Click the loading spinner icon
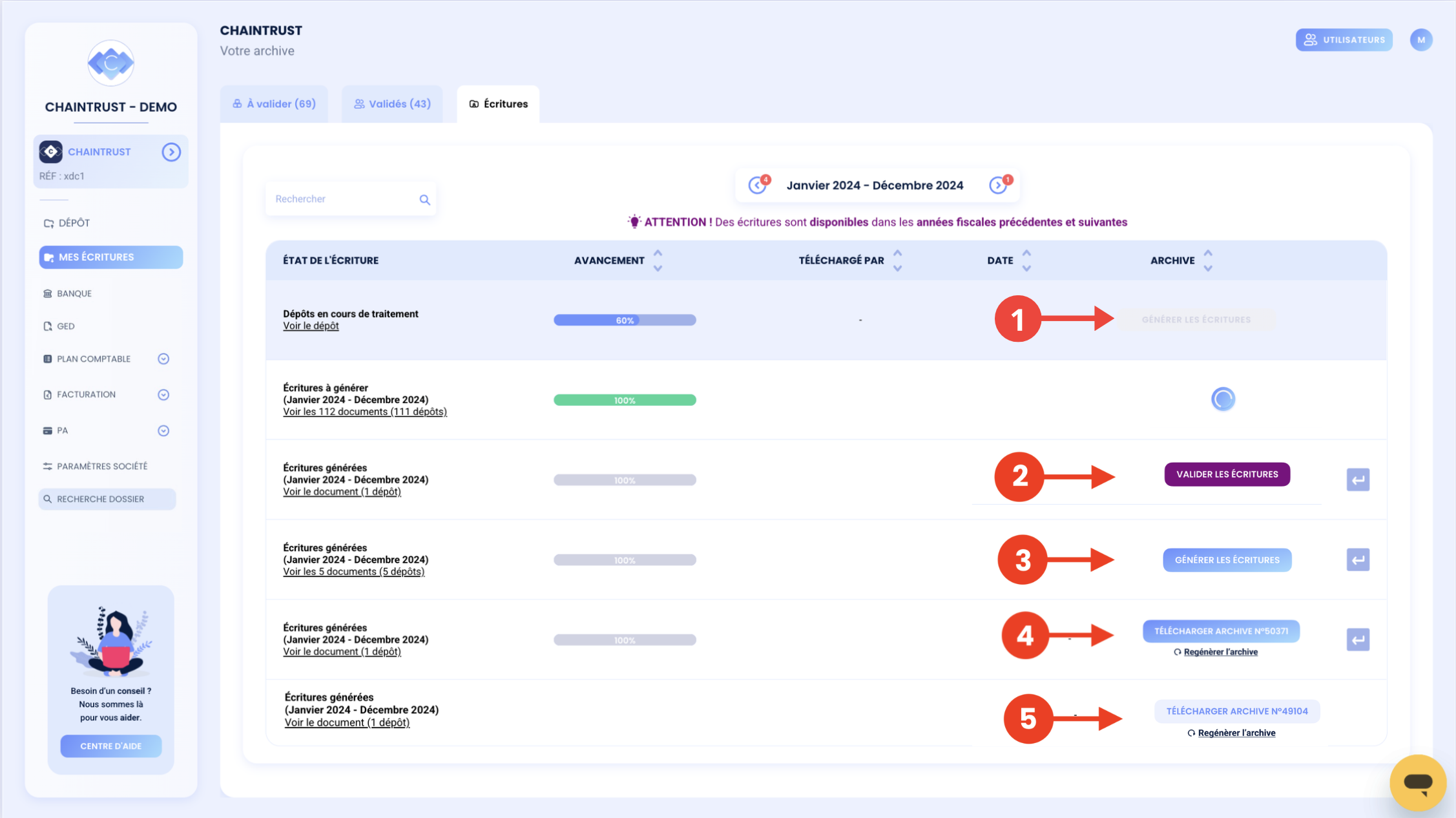Image resolution: width=1456 pixels, height=818 pixels. [1223, 399]
